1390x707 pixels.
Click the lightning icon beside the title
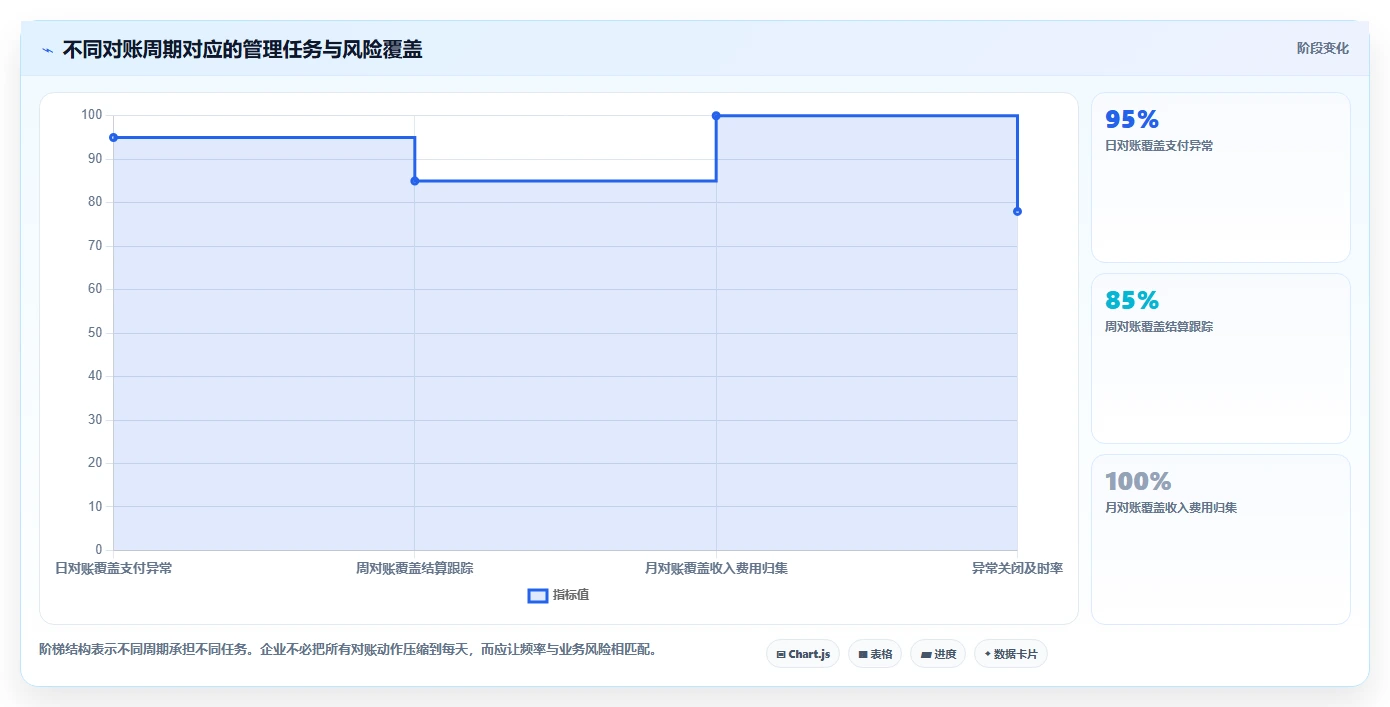click(x=47, y=49)
